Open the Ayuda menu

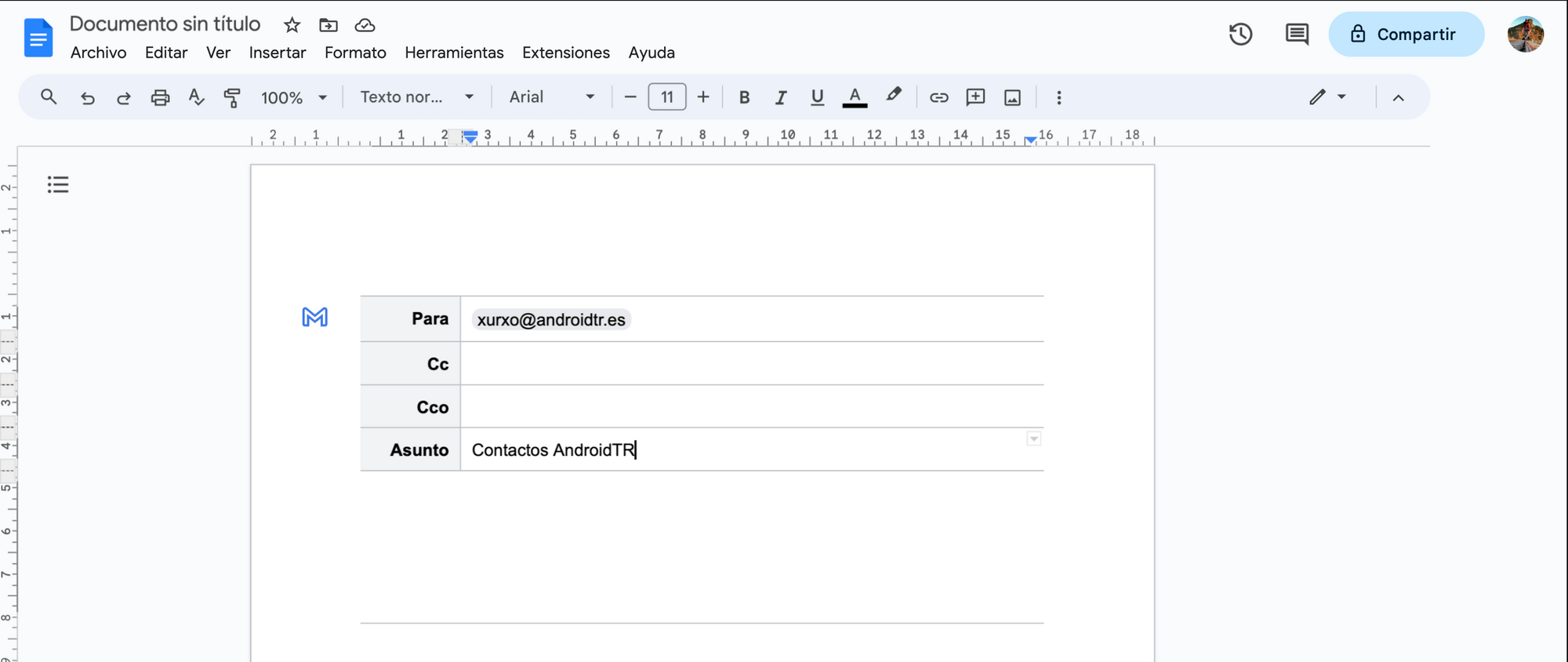tap(652, 53)
